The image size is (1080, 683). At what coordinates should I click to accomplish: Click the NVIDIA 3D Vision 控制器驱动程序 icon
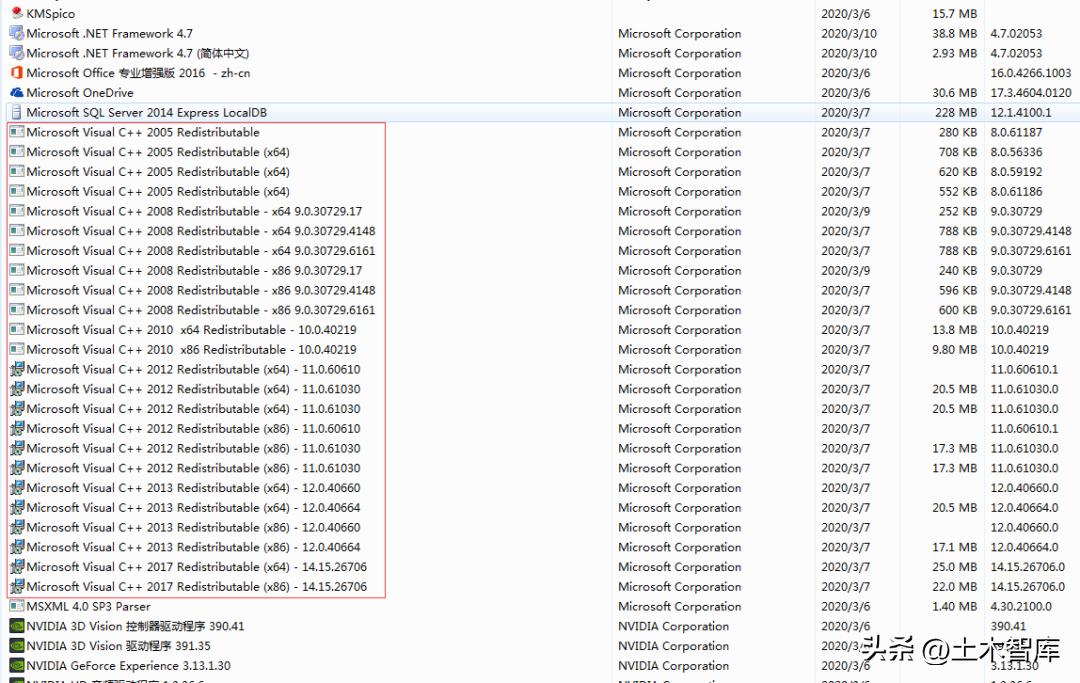[x=15, y=626]
